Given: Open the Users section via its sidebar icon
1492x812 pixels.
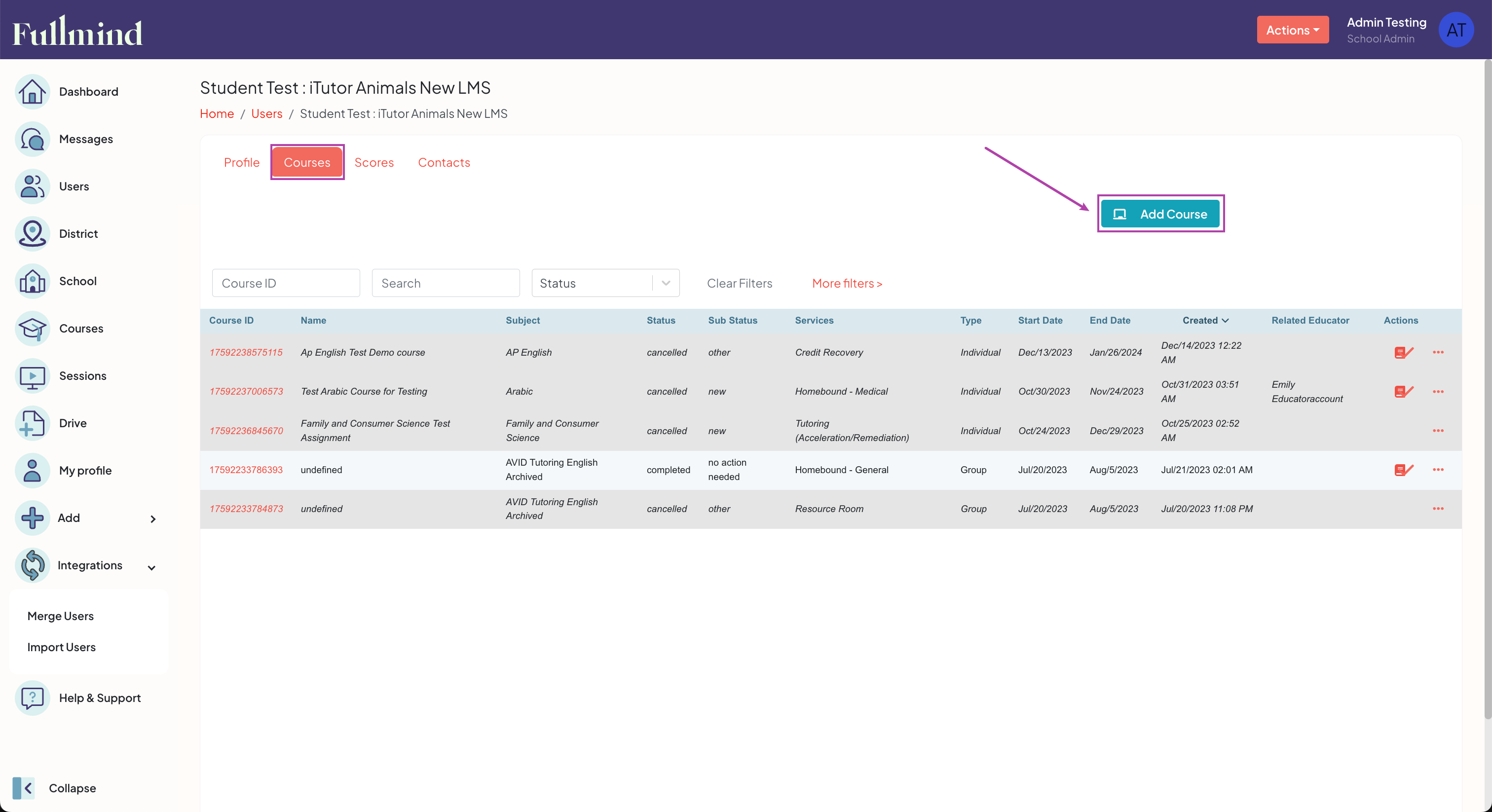Looking at the screenshot, I should click(x=32, y=186).
